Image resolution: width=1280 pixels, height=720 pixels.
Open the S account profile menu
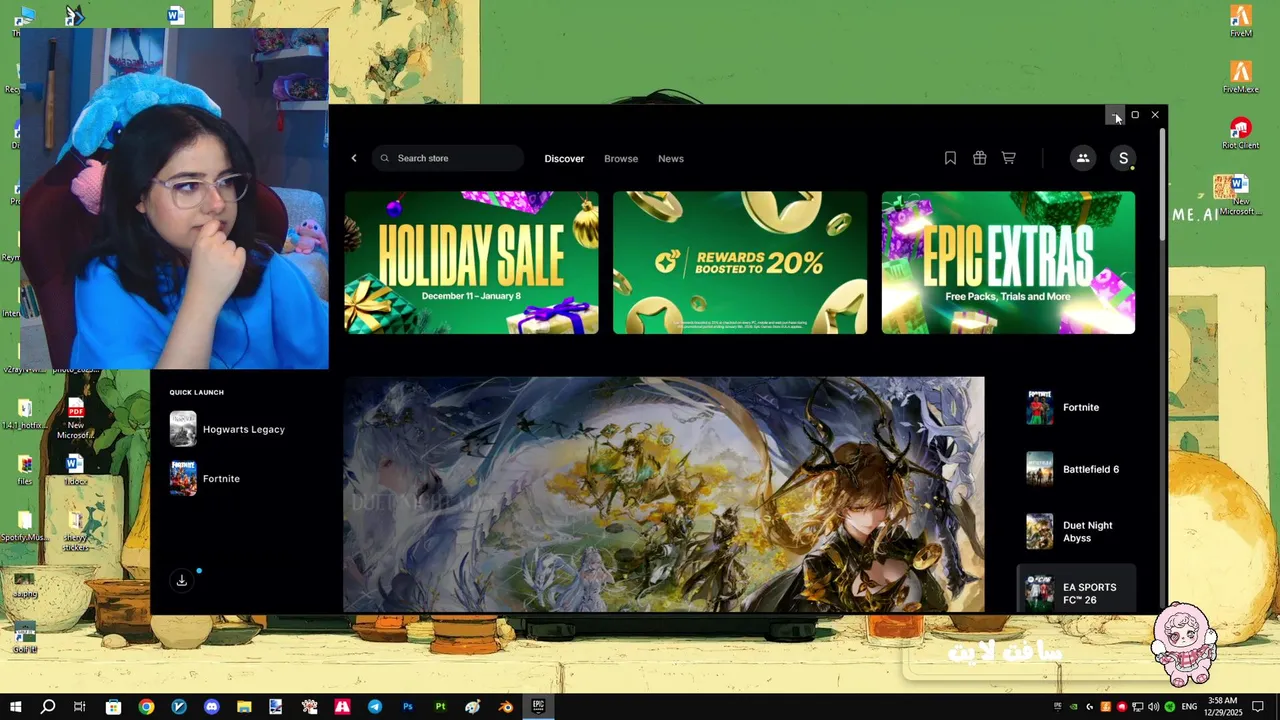(1124, 158)
